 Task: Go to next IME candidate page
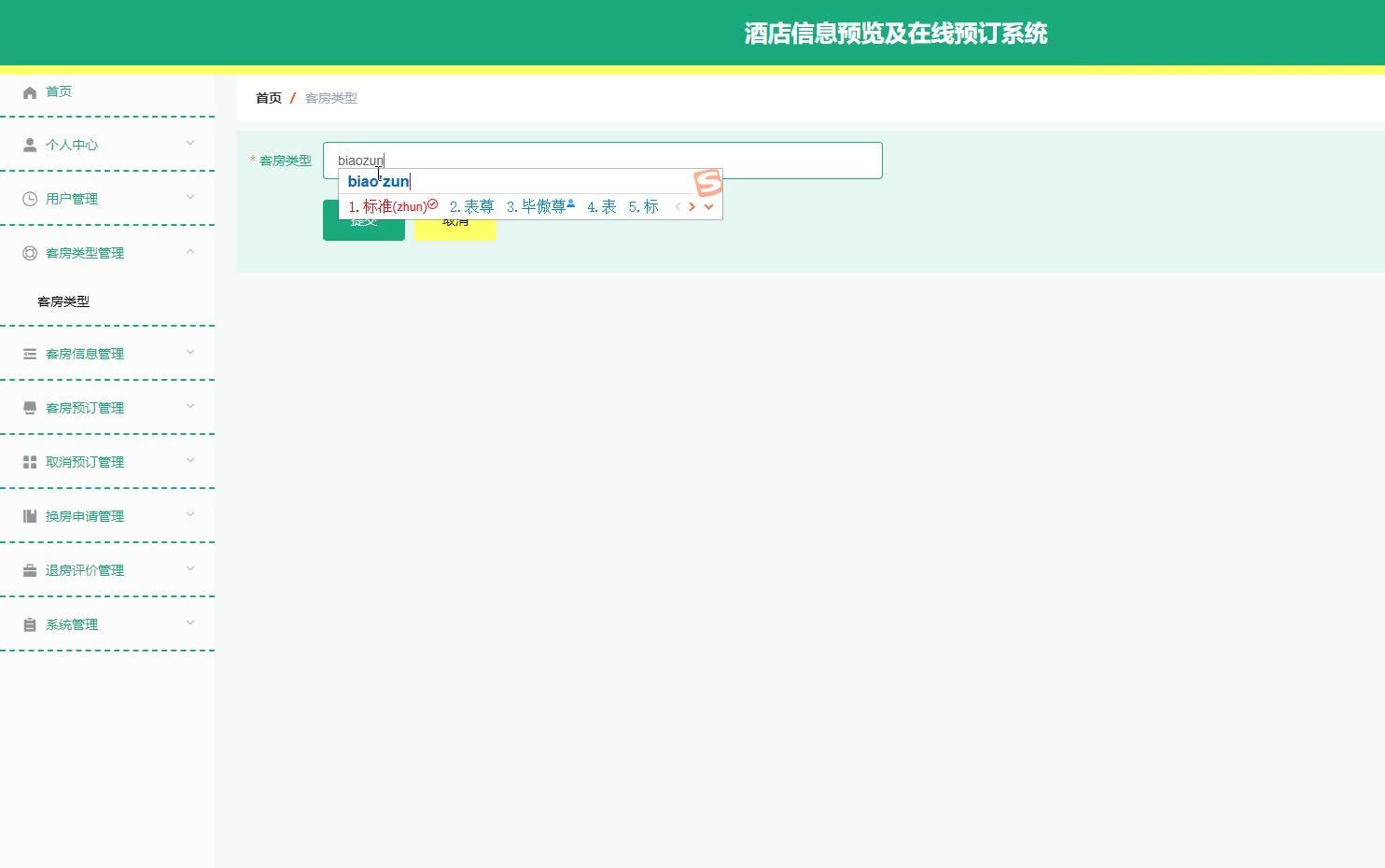(x=692, y=207)
